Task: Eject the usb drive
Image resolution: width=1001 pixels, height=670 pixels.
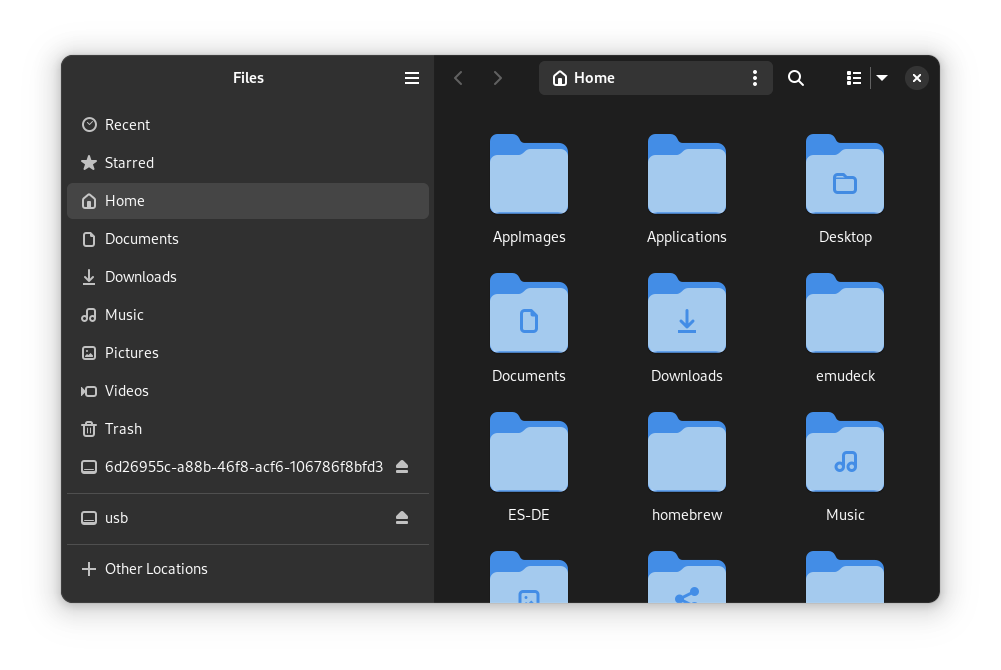Action: [402, 518]
